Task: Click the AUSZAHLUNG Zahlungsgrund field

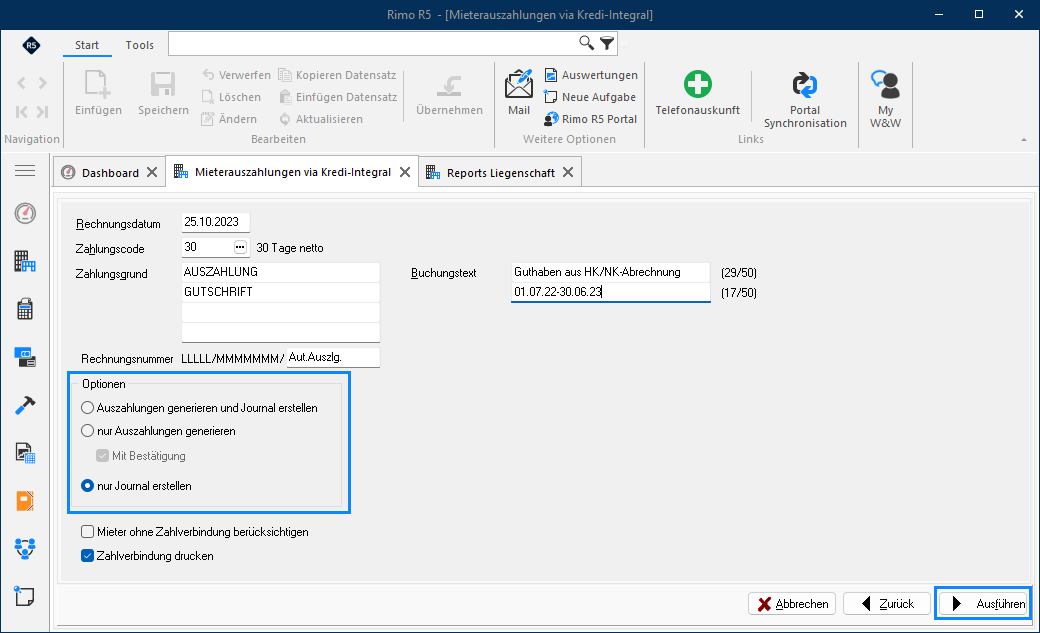Action: [281, 272]
